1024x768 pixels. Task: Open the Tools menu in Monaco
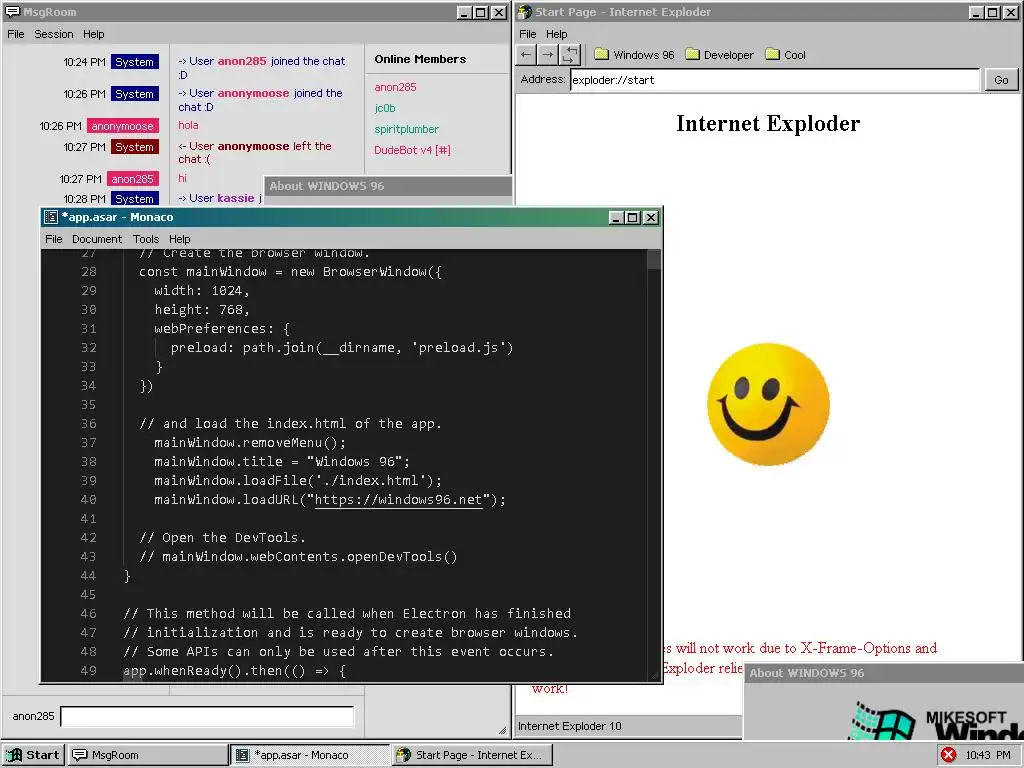pos(146,239)
